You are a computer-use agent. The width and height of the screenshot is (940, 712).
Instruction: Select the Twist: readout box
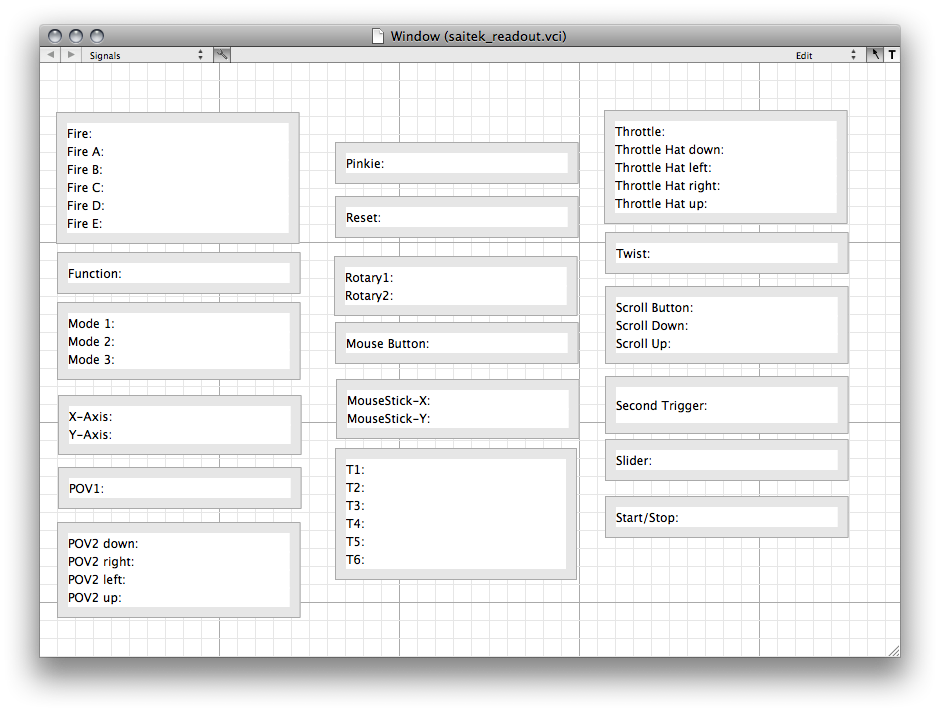727,254
